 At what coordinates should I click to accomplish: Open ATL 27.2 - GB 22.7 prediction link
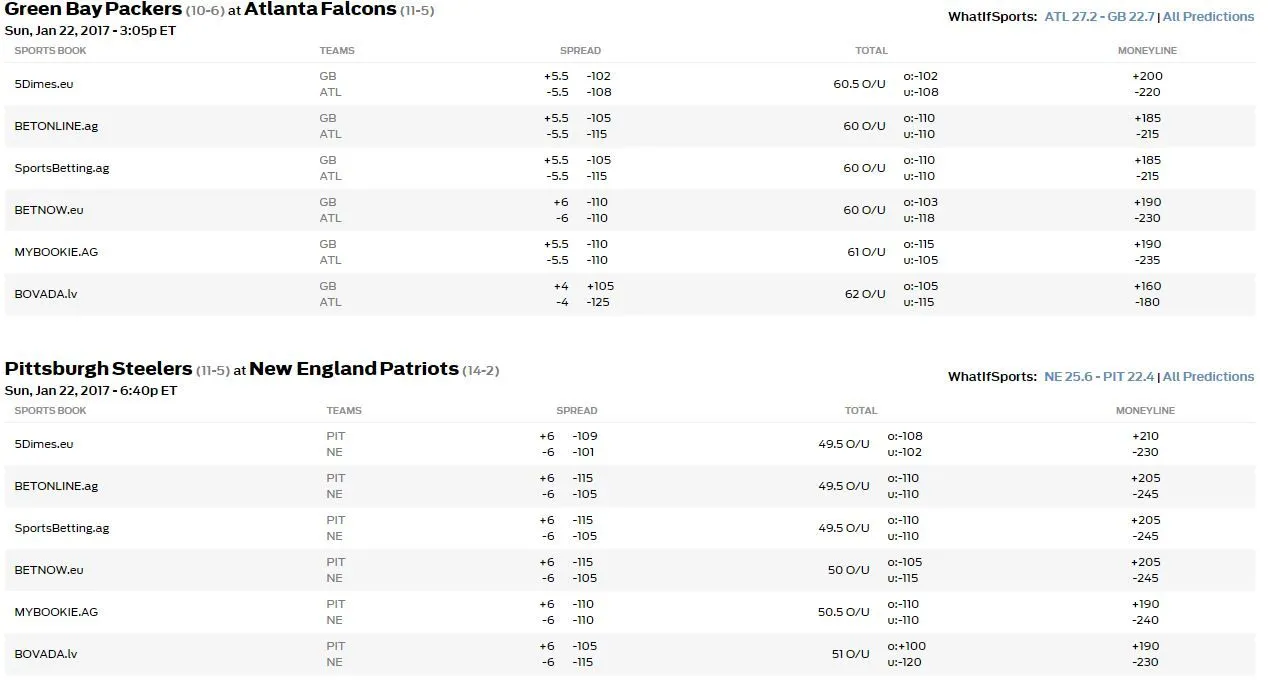1100,17
